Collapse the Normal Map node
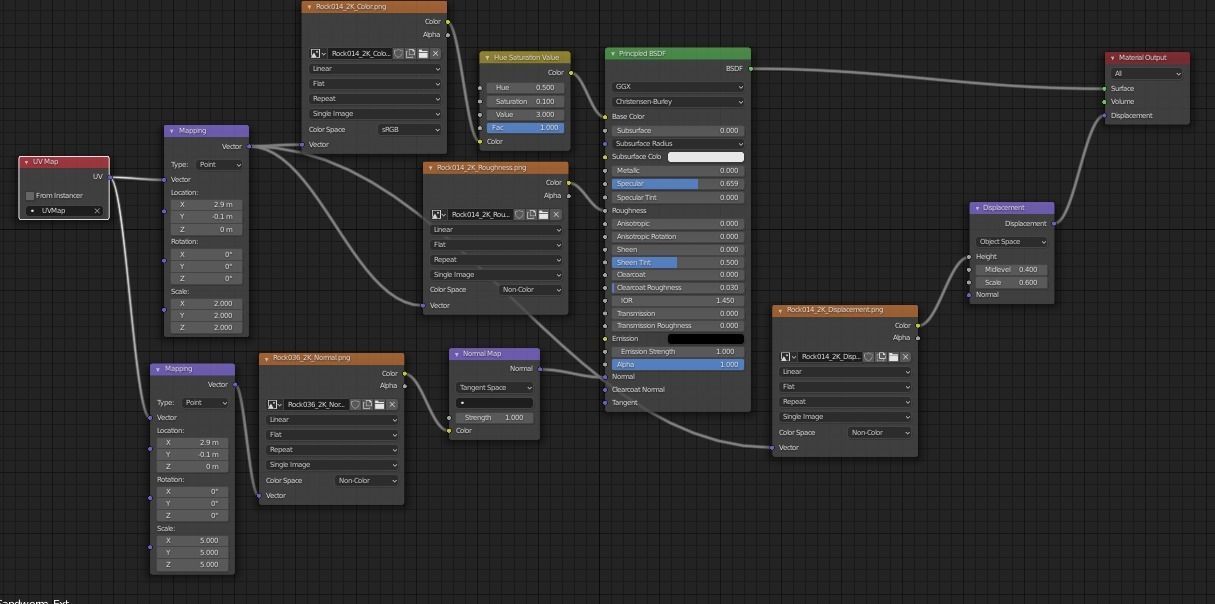 pyautogui.click(x=456, y=353)
